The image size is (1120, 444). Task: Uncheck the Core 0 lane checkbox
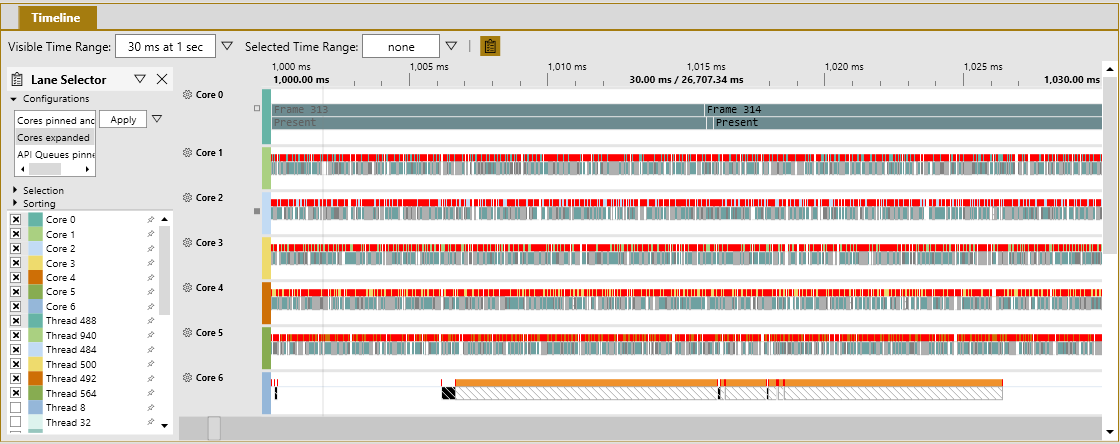click(16, 220)
